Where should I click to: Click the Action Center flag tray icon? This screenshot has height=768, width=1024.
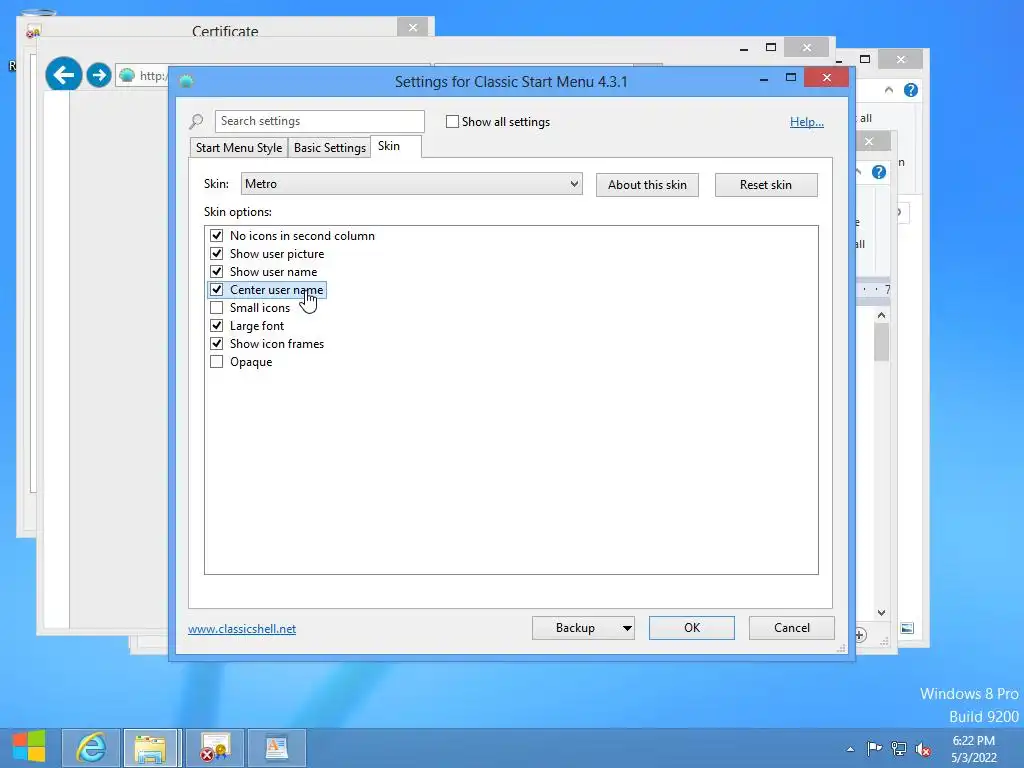(x=874, y=748)
